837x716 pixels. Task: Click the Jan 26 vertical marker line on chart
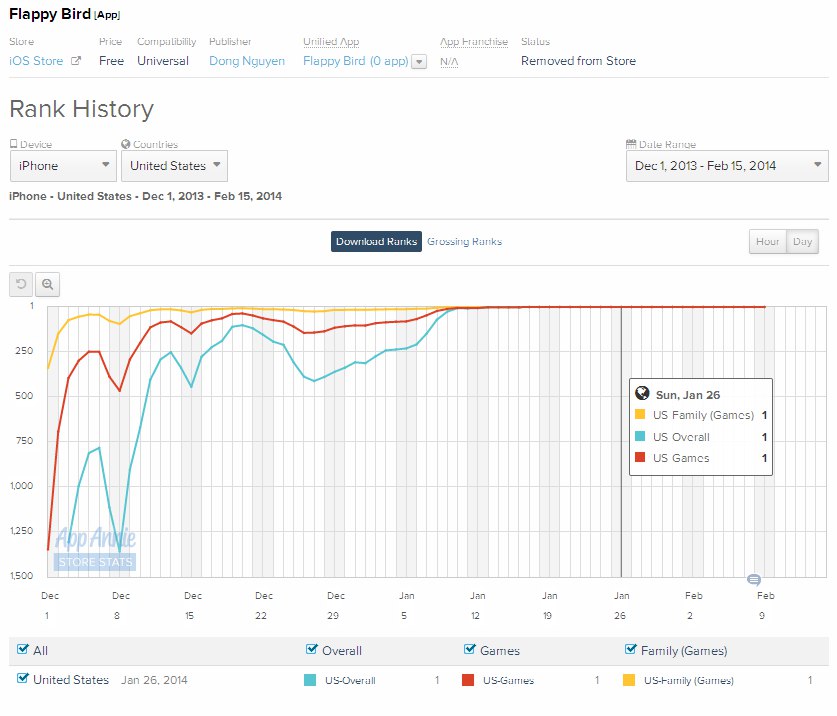point(621,442)
